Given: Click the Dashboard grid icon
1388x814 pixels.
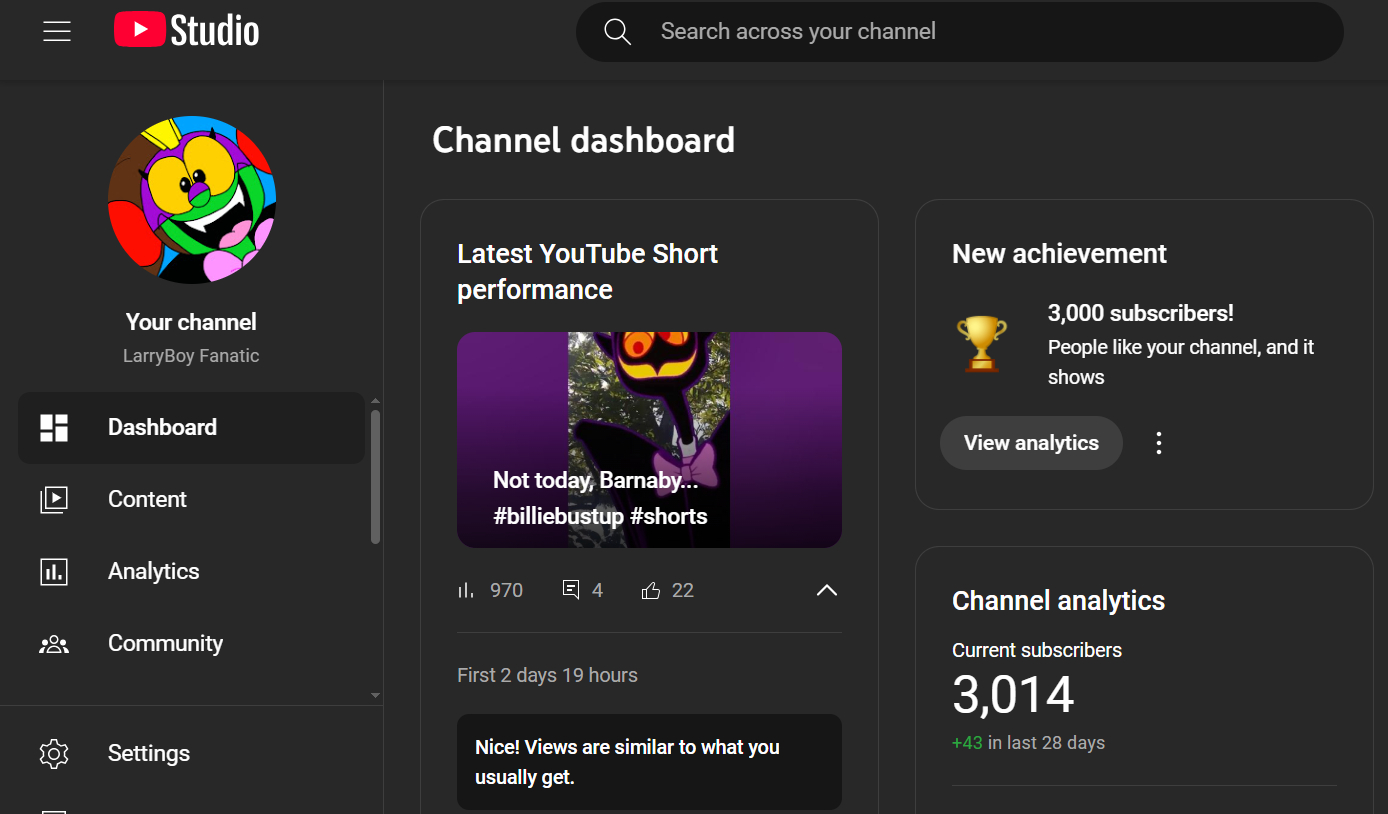Looking at the screenshot, I should tap(54, 428).
